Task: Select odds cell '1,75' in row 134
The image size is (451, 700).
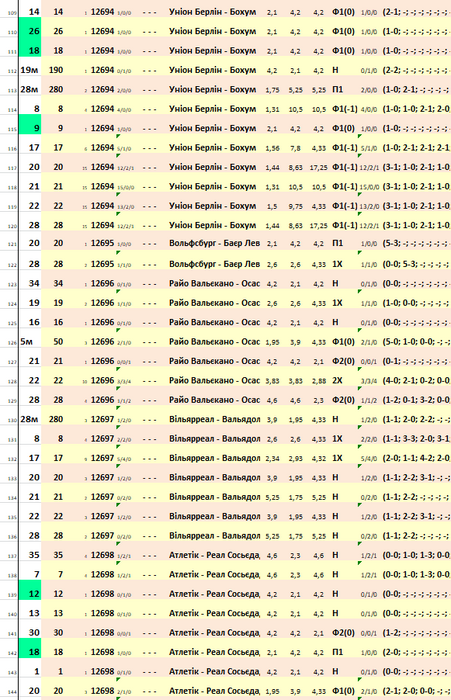Action: [295, 498]
